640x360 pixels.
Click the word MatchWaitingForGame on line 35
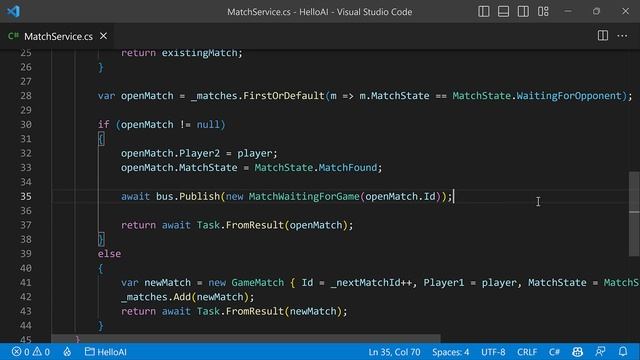click(304, 196)
